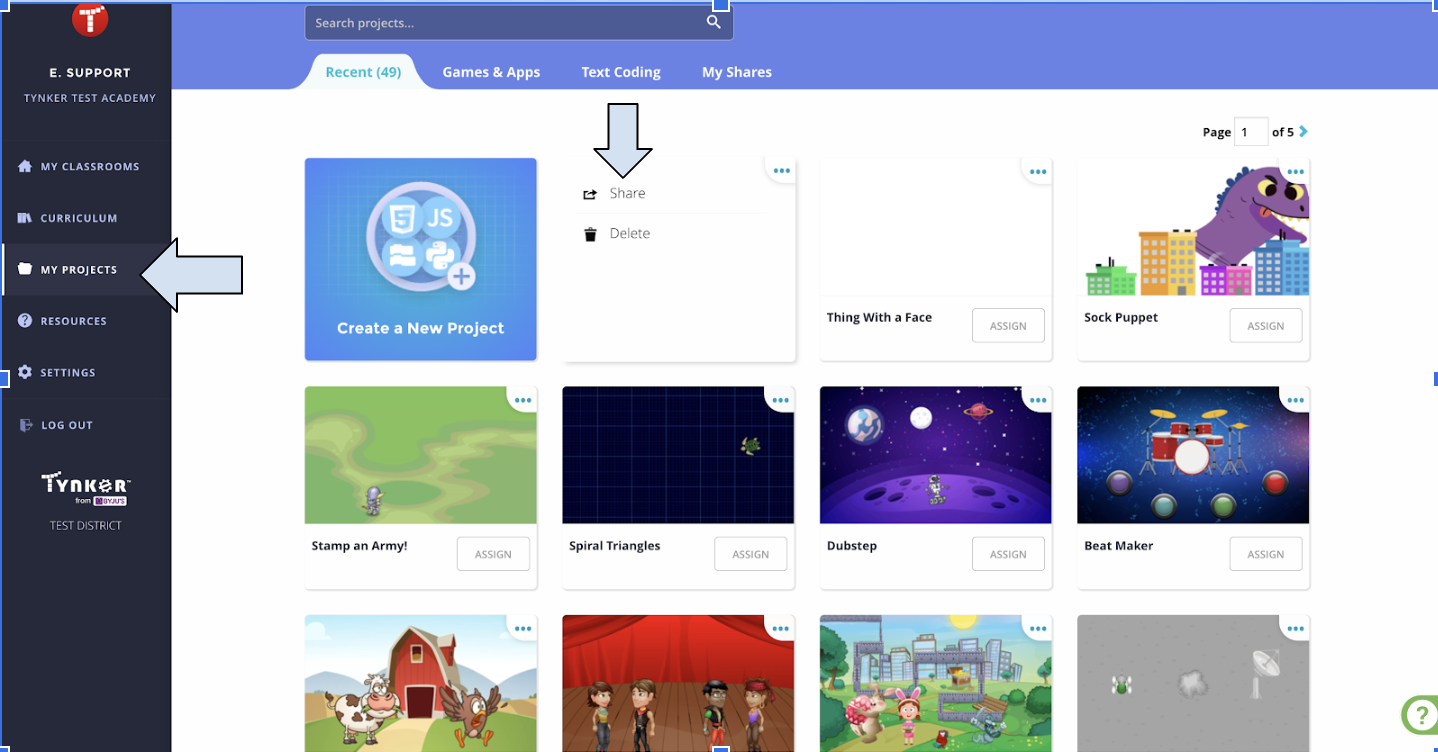Open options dots on the city kids project

1039,629
